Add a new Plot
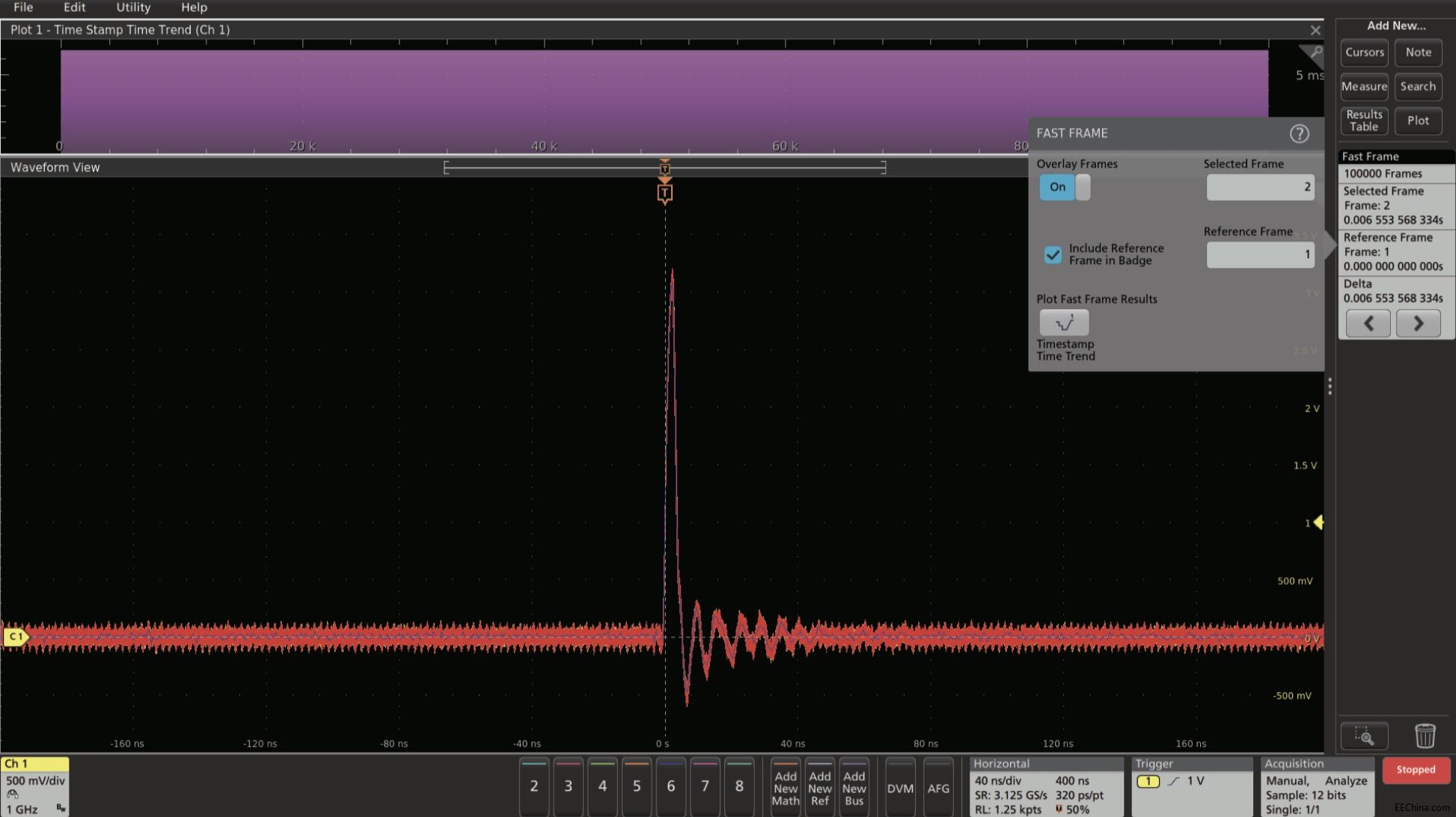 coord(1418,120)
